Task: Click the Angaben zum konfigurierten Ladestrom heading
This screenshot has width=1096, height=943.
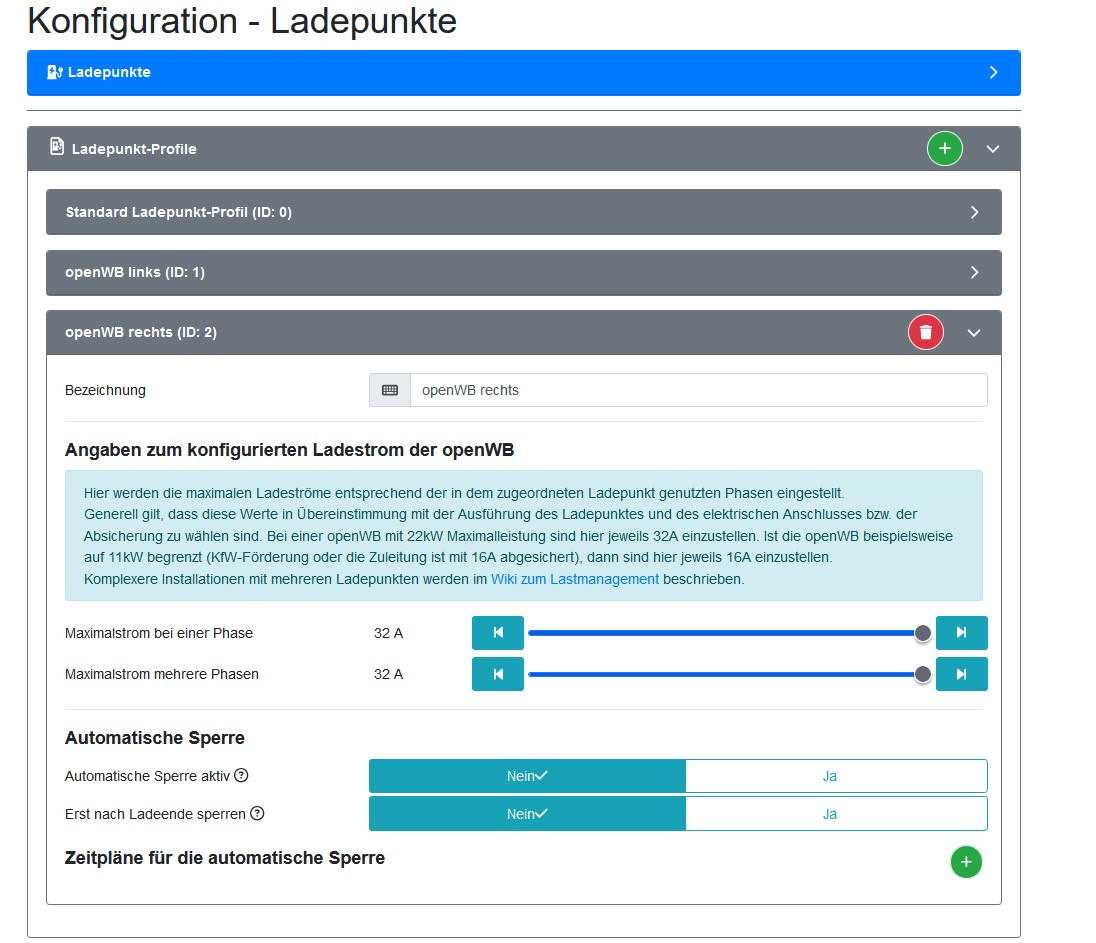Action: point(289,449)
